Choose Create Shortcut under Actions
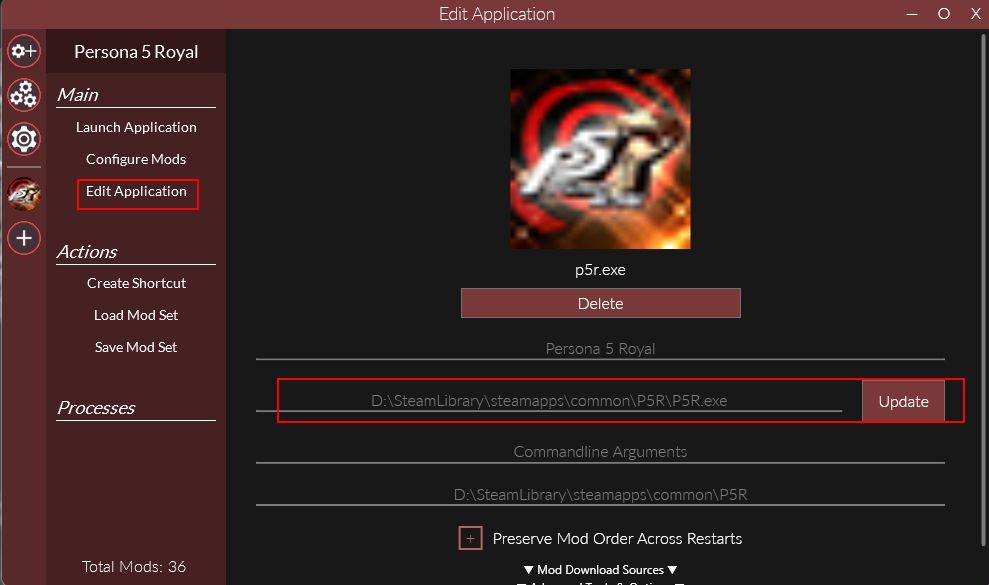The image size is (989, 585). [136, 283]
